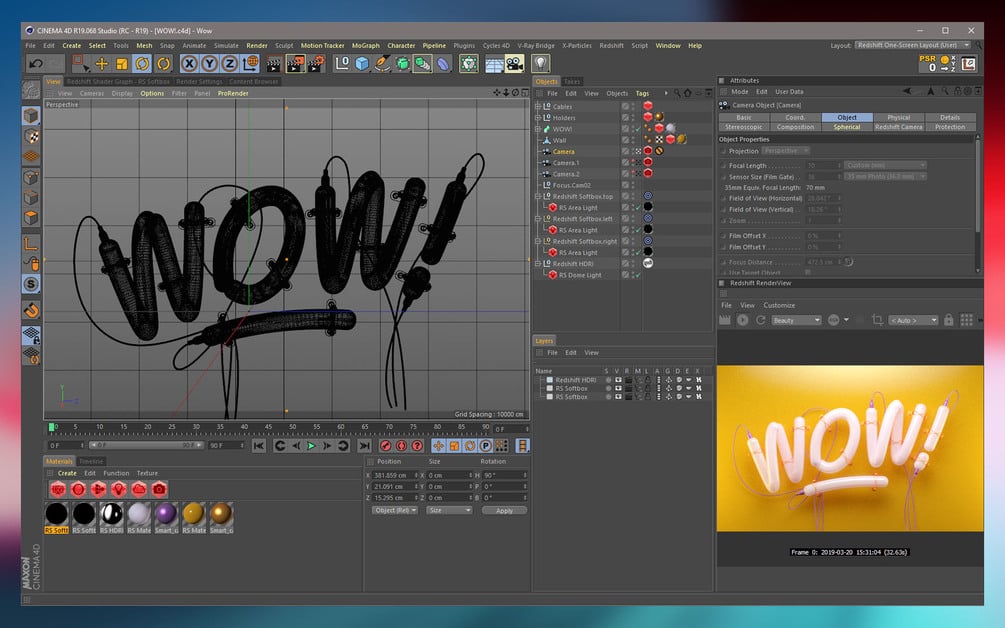Viewport: 1005px width, 628px height.
Task: Toggle the Snap magnet icon in sidebar
Action: 31,311
